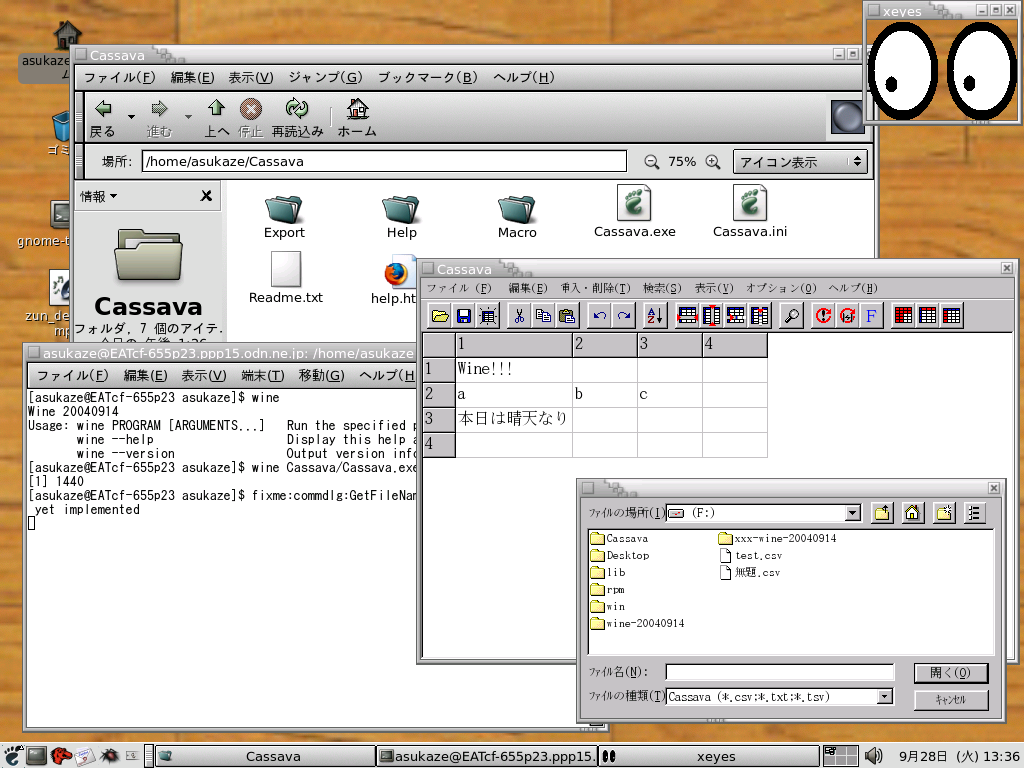Click the A-Z sort icon in Cassava
Image resolution: width=1024 pixels, height=768 pixels.
tap(654, 316)
